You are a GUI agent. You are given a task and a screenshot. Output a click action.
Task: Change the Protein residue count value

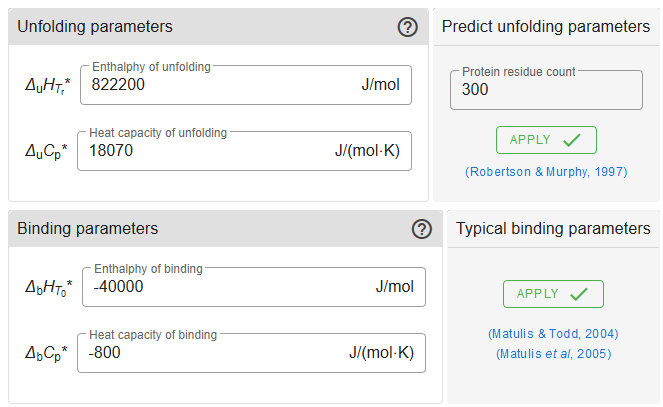[x=546, y=90]
